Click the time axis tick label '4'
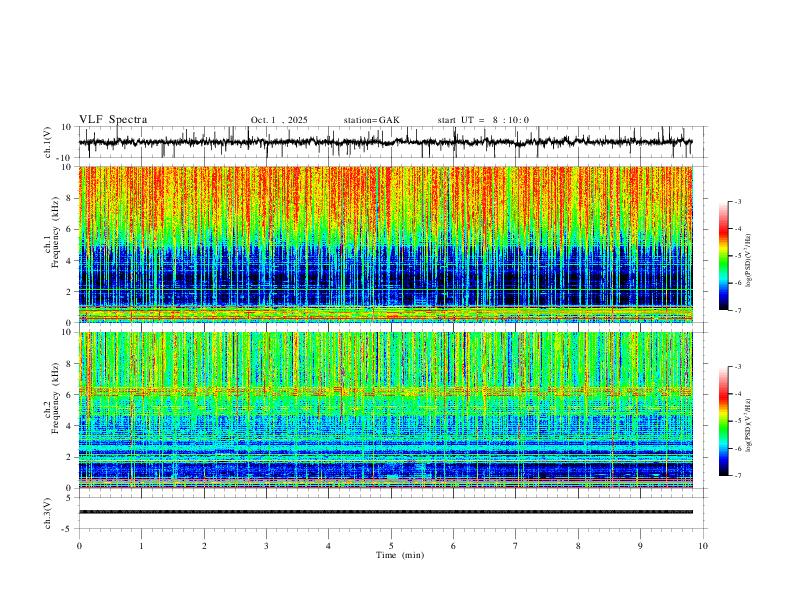The image size is (792, 612). (x=328, y=546)
